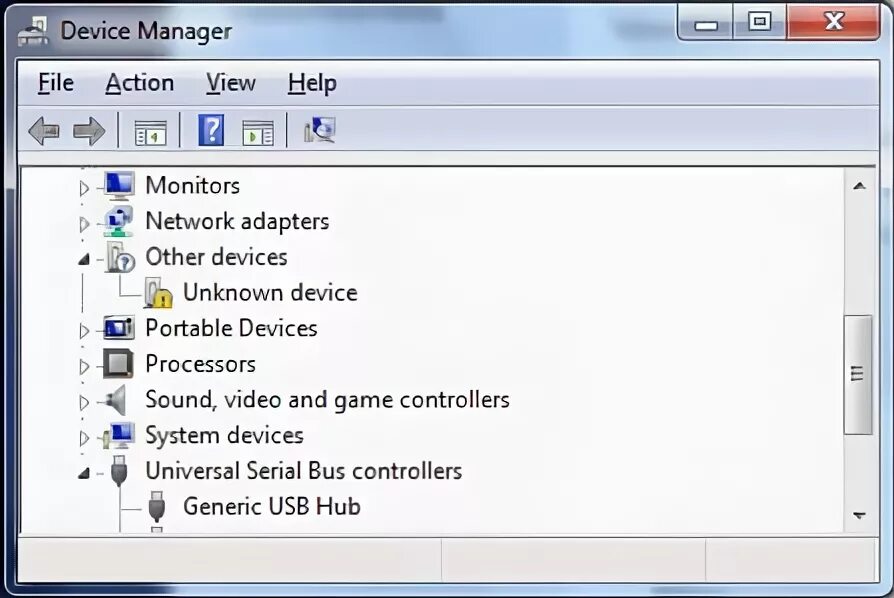Viewport: 894px width, 598px height.
Task: Select the Portable Devices tree item
Action: coord(231,328)
